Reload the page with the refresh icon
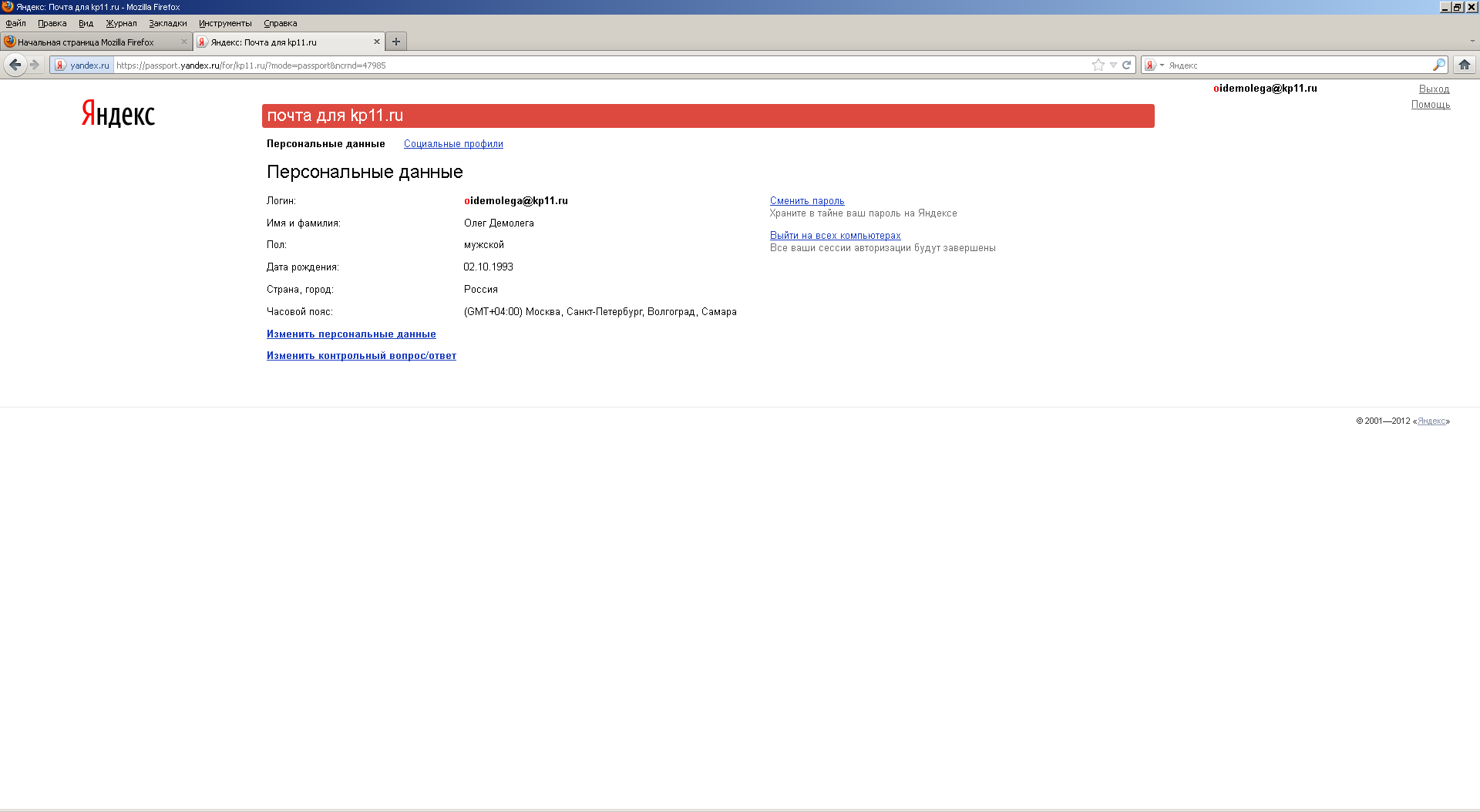Viewport: 1480px width, 812px height. click(x=1126, y=65)
